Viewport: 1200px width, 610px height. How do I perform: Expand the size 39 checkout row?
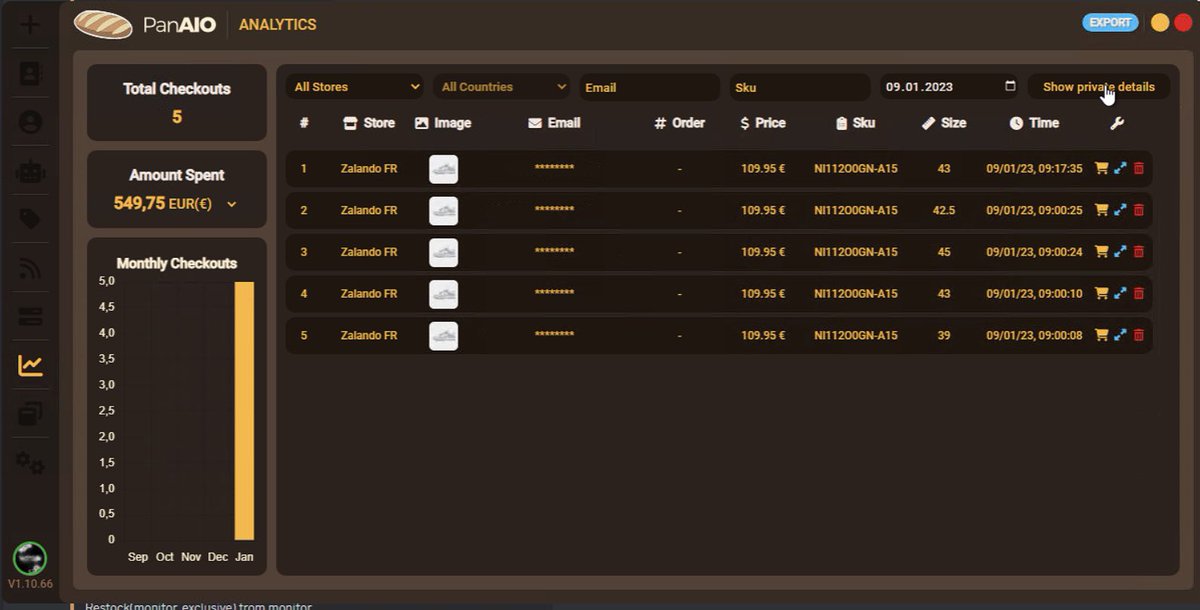[x=1120, y=335]
